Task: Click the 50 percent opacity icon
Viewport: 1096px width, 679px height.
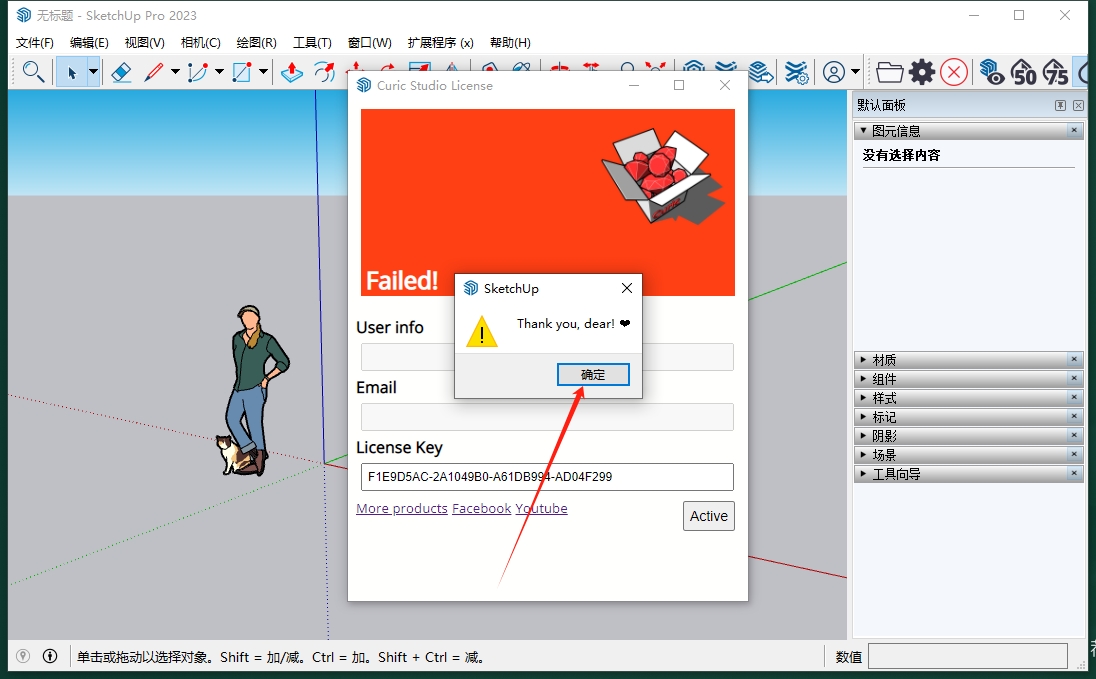Action: point(1023,72)
